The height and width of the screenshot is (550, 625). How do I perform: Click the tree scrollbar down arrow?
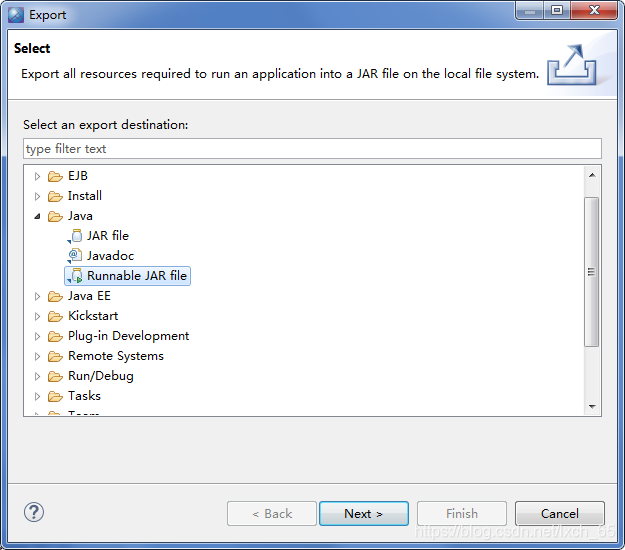tap(592, 407)
